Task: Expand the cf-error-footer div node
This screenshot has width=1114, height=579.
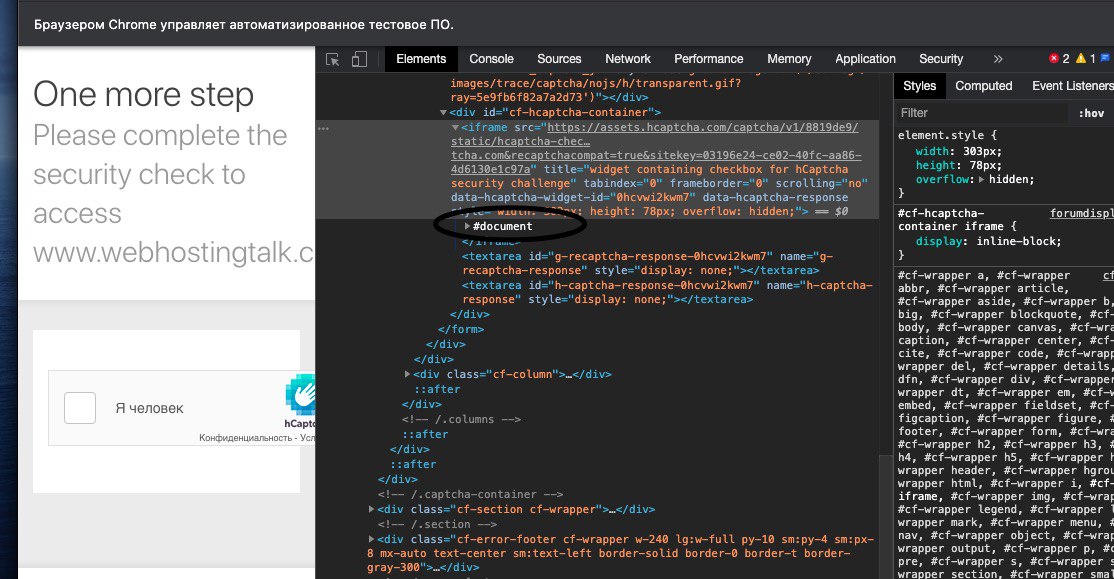Action: 372,539
